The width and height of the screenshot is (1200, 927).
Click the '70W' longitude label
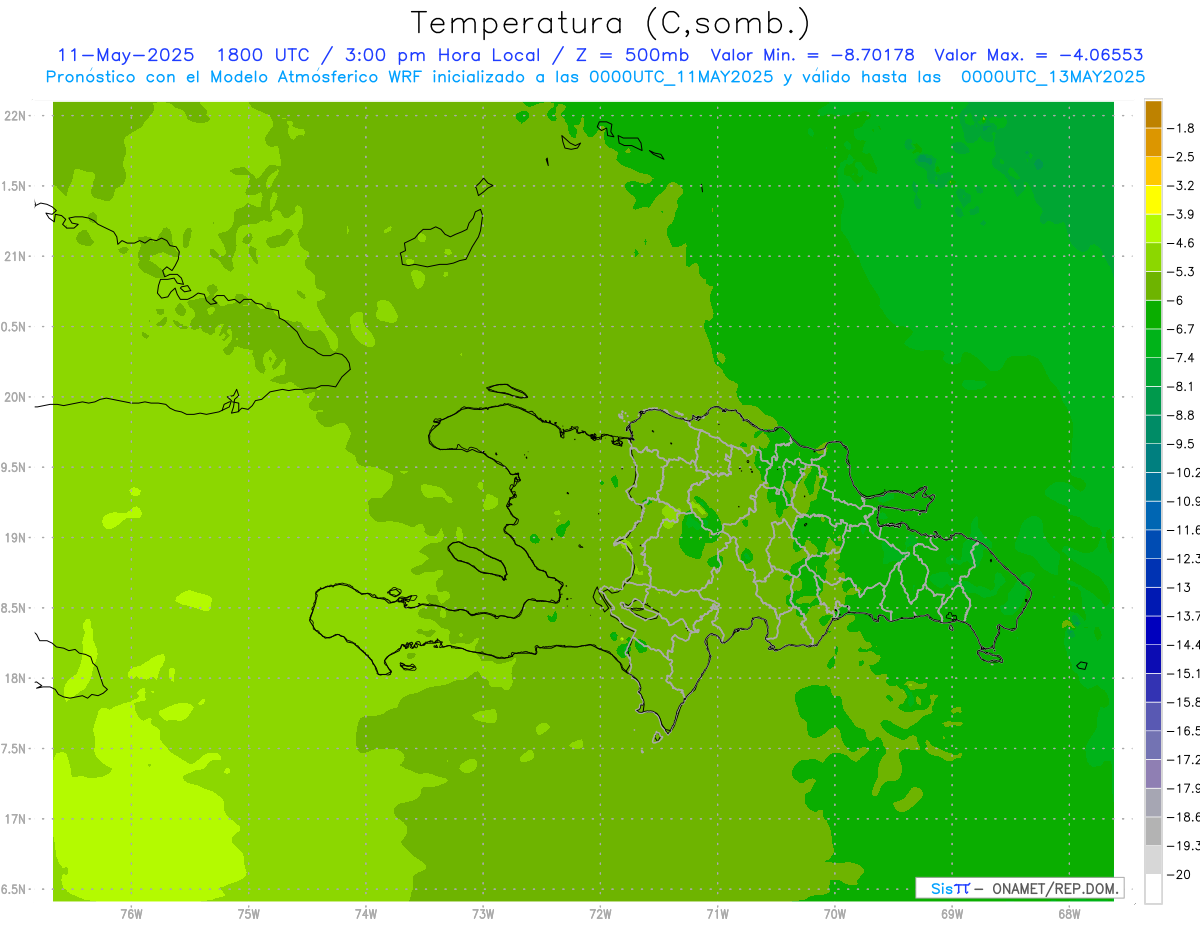tap(835, 914)
